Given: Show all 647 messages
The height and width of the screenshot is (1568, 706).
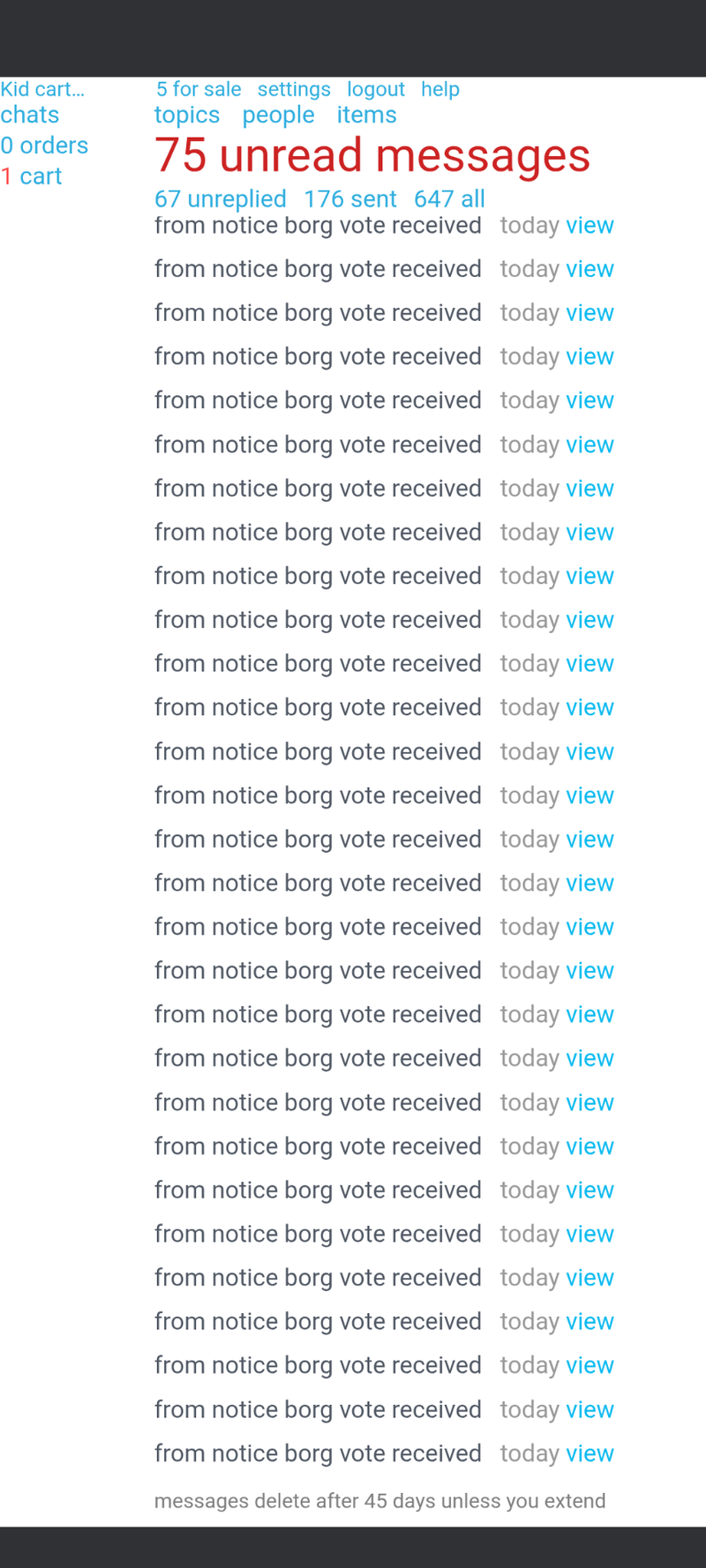Looking at the screenshot, I should pos(449,199).
